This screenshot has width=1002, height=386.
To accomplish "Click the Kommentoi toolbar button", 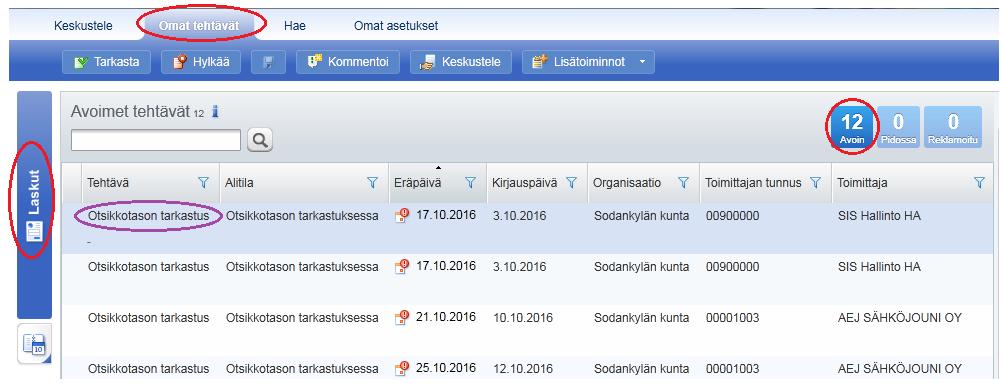I will (348, 62).
